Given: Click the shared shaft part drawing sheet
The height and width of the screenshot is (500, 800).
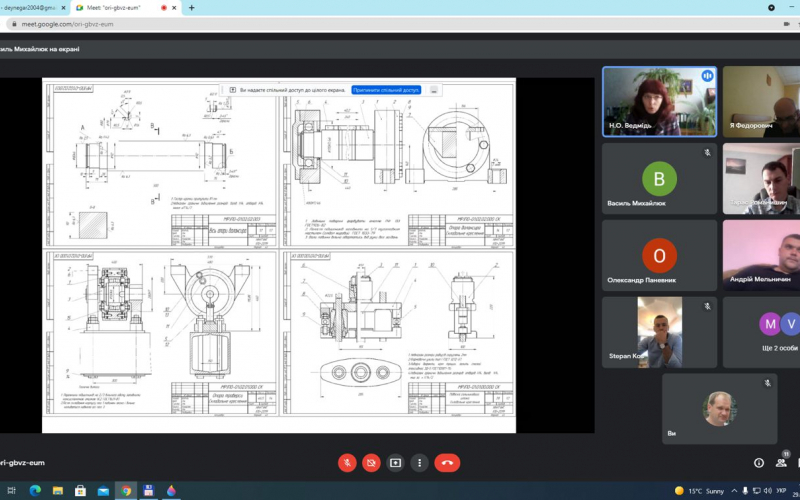Looking at the screenshot, I should [x=161, y=163].
